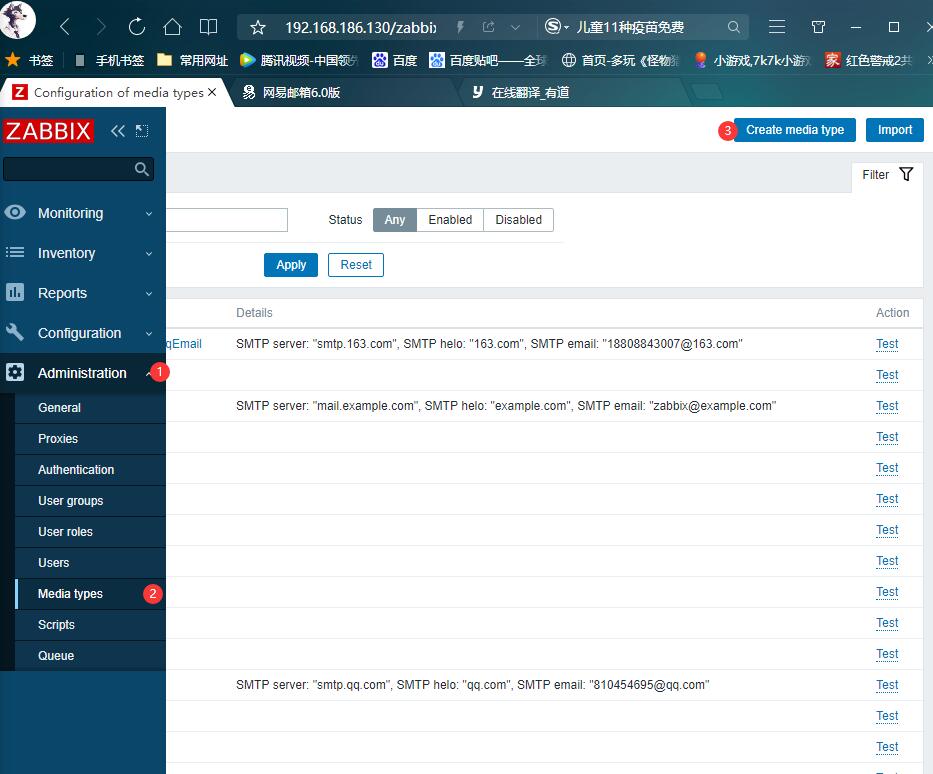The width and height of the screenshot is (933, 774).
Task: Open Authentication settings
Action: pos(90,469)
